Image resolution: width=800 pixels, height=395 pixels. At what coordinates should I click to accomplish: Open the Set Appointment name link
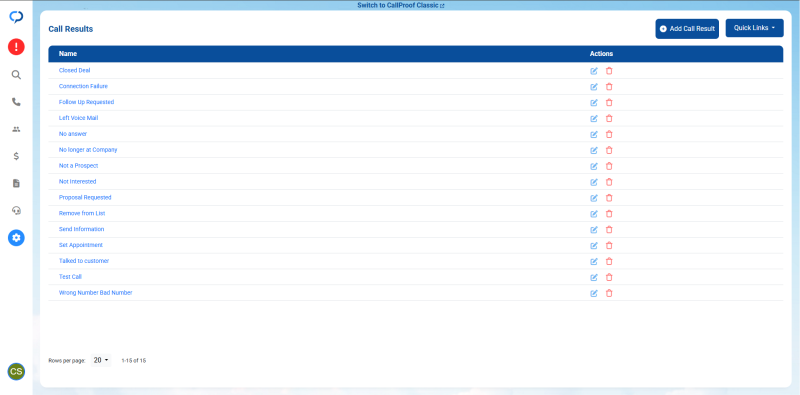(x=81, y=245)
